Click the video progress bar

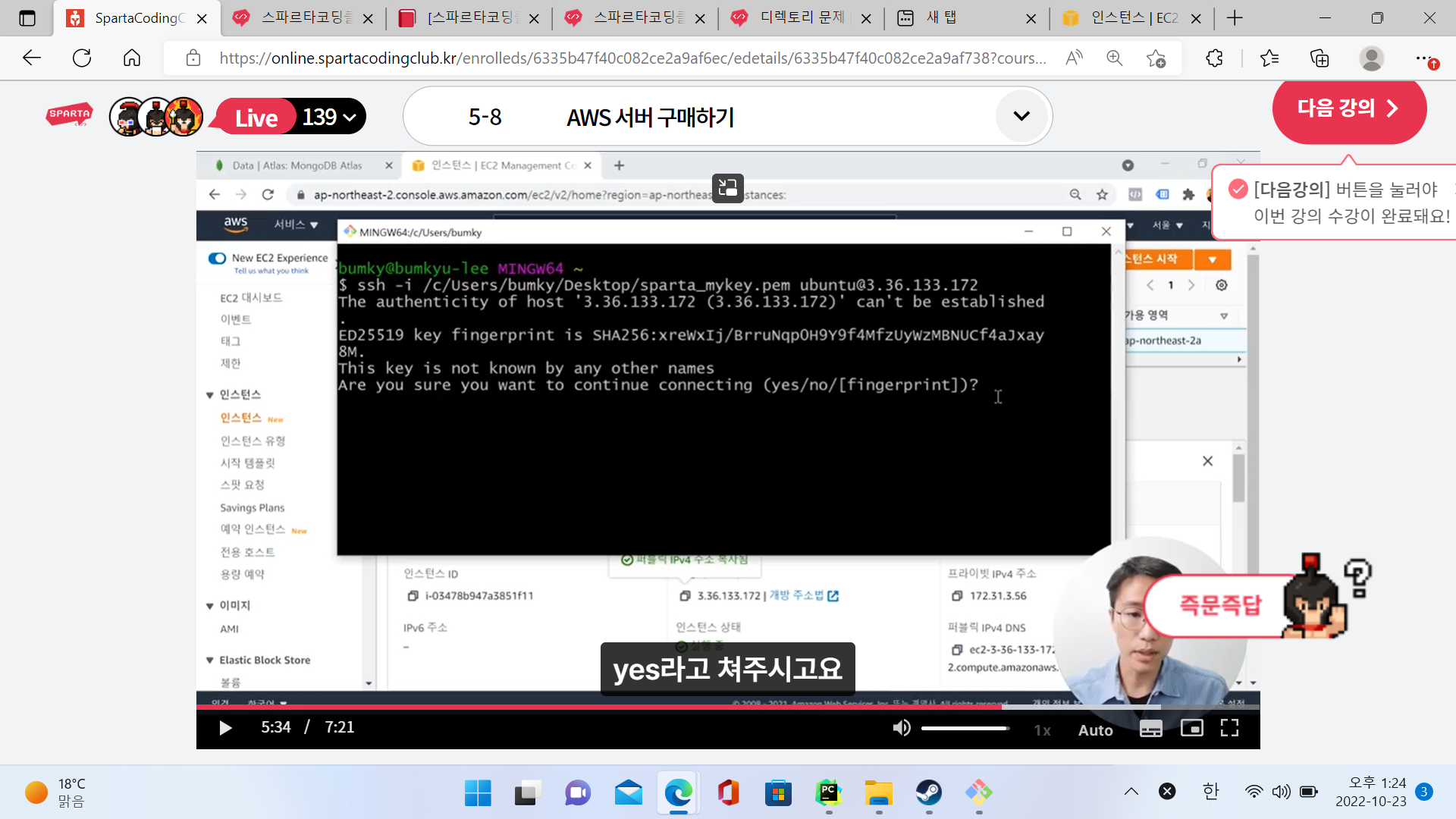click(x=728, y=707)
